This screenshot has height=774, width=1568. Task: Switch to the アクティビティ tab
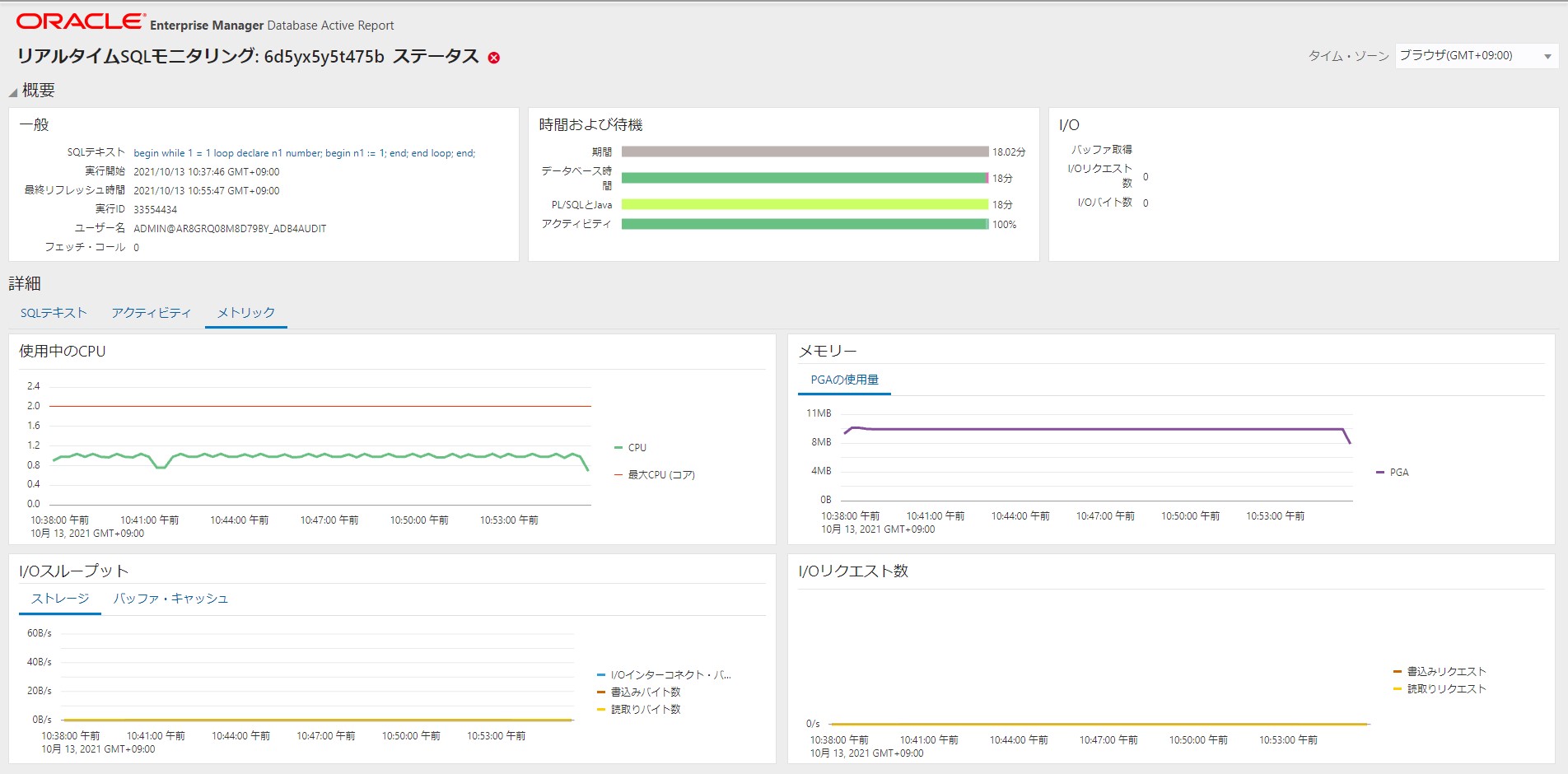point(151,312)
